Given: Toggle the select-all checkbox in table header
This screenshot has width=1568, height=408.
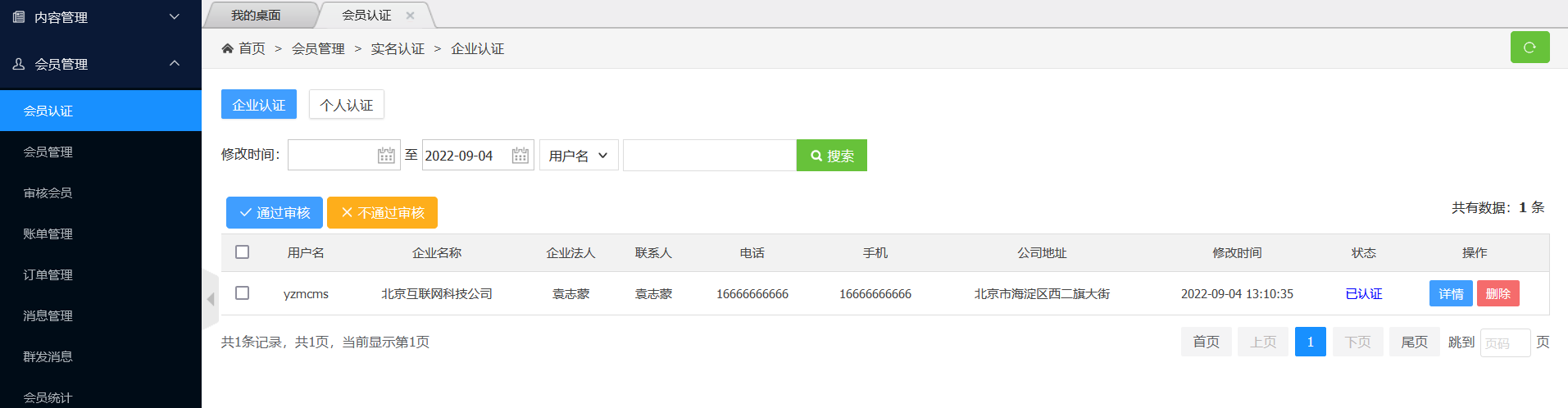Looking at the screenshot, I should (x=242, y=252).
